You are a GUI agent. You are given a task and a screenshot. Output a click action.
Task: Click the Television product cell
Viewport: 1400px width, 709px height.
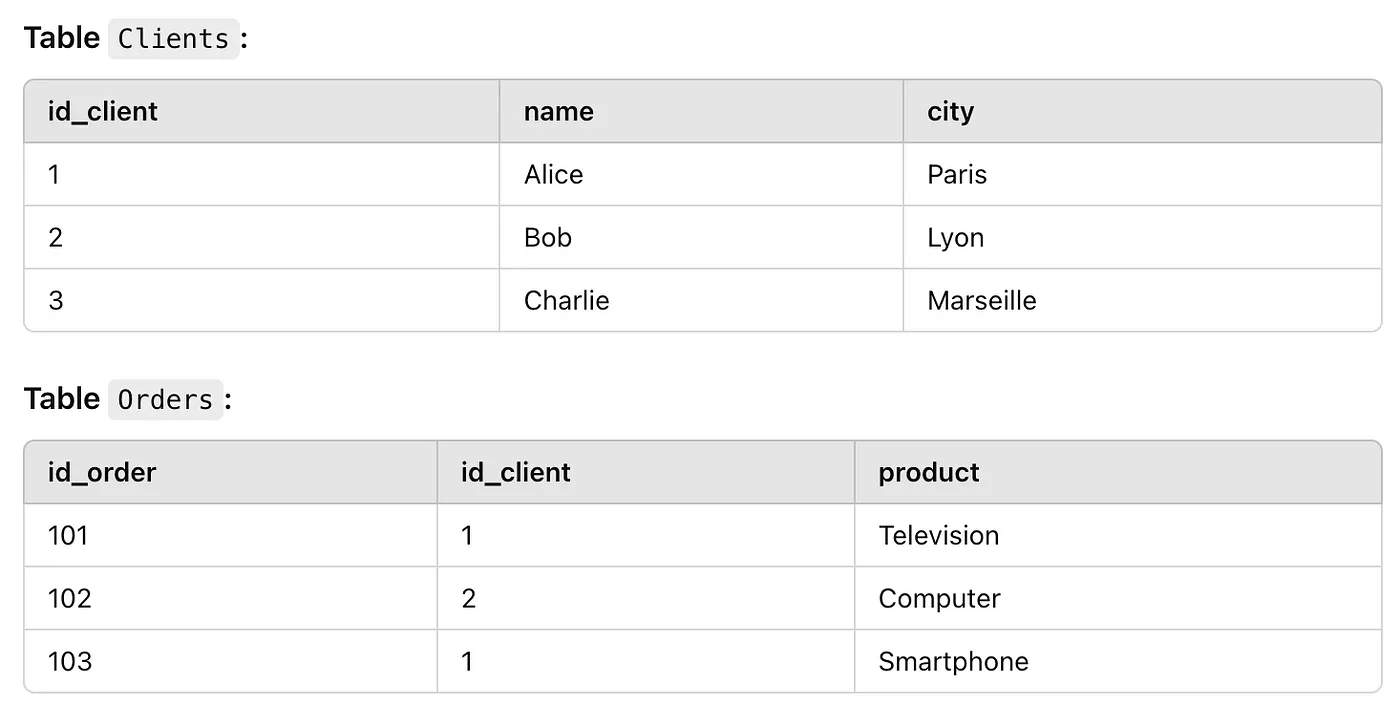point(1118,535)
